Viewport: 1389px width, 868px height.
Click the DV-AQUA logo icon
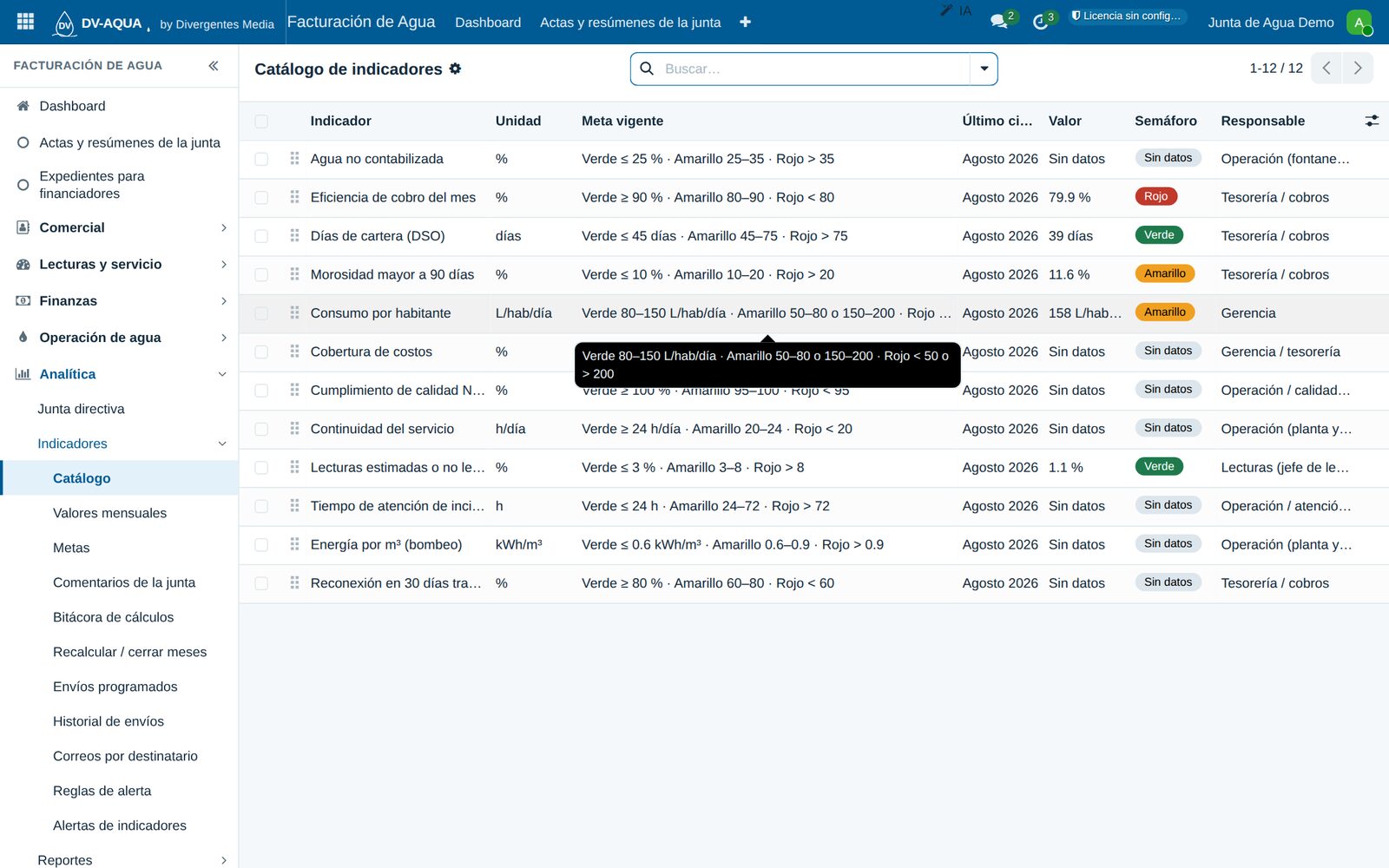point(64,23)
